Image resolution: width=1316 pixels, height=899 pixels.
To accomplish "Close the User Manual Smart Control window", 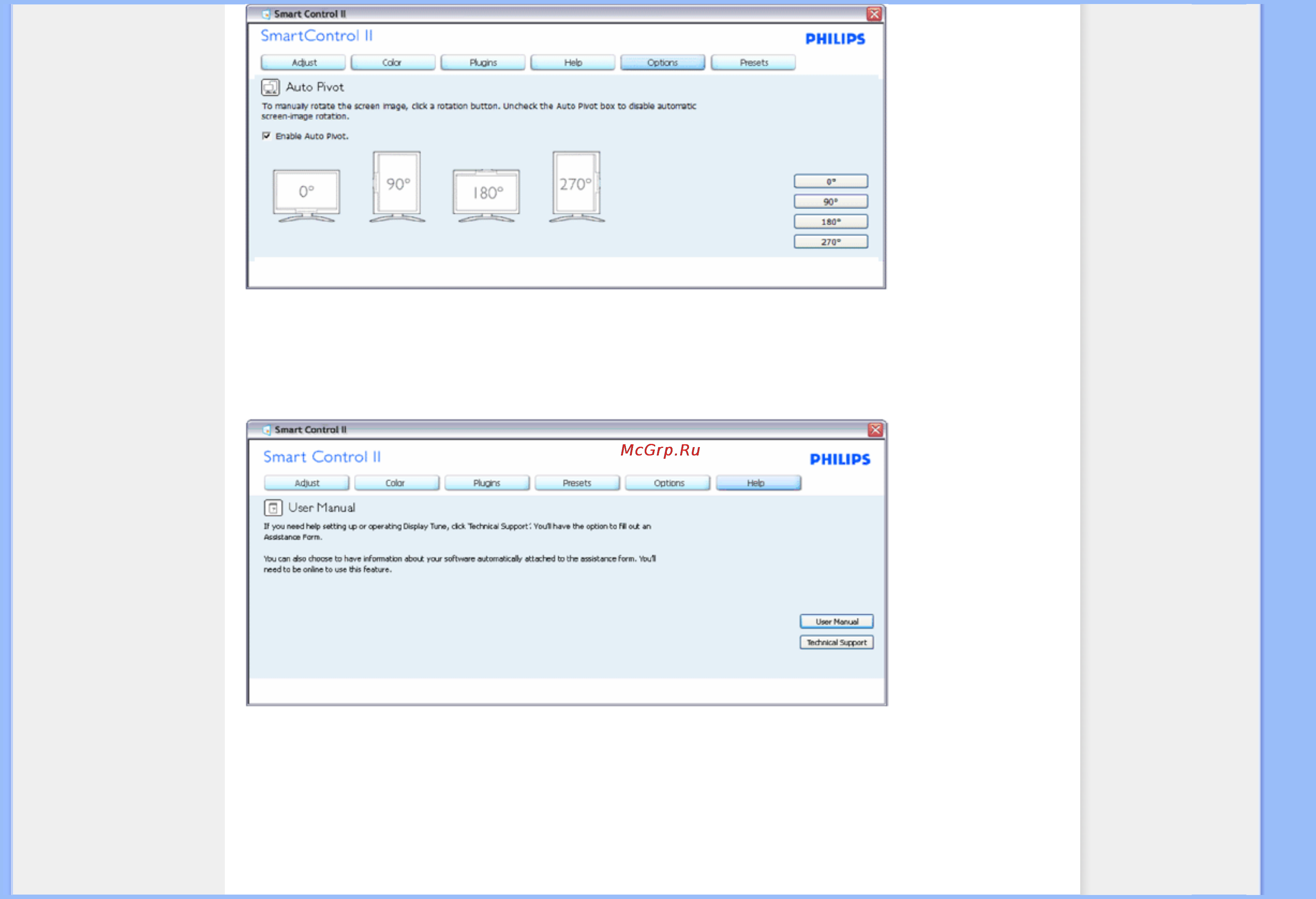I will [875, 430].
